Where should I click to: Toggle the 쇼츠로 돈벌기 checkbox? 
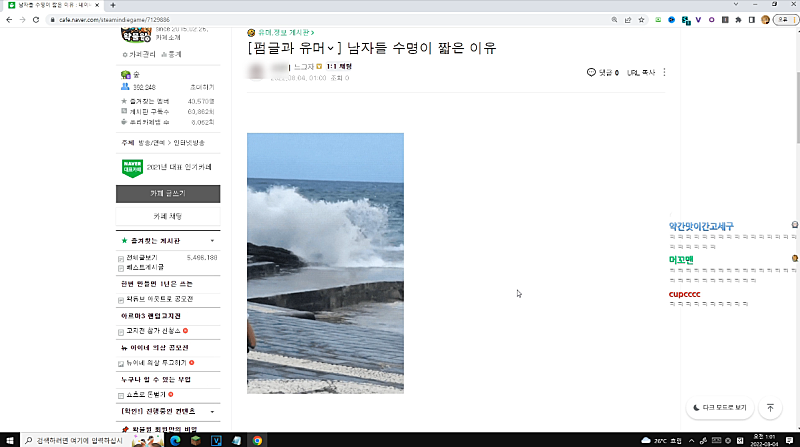pyautogui.click(x=121, y=395)
